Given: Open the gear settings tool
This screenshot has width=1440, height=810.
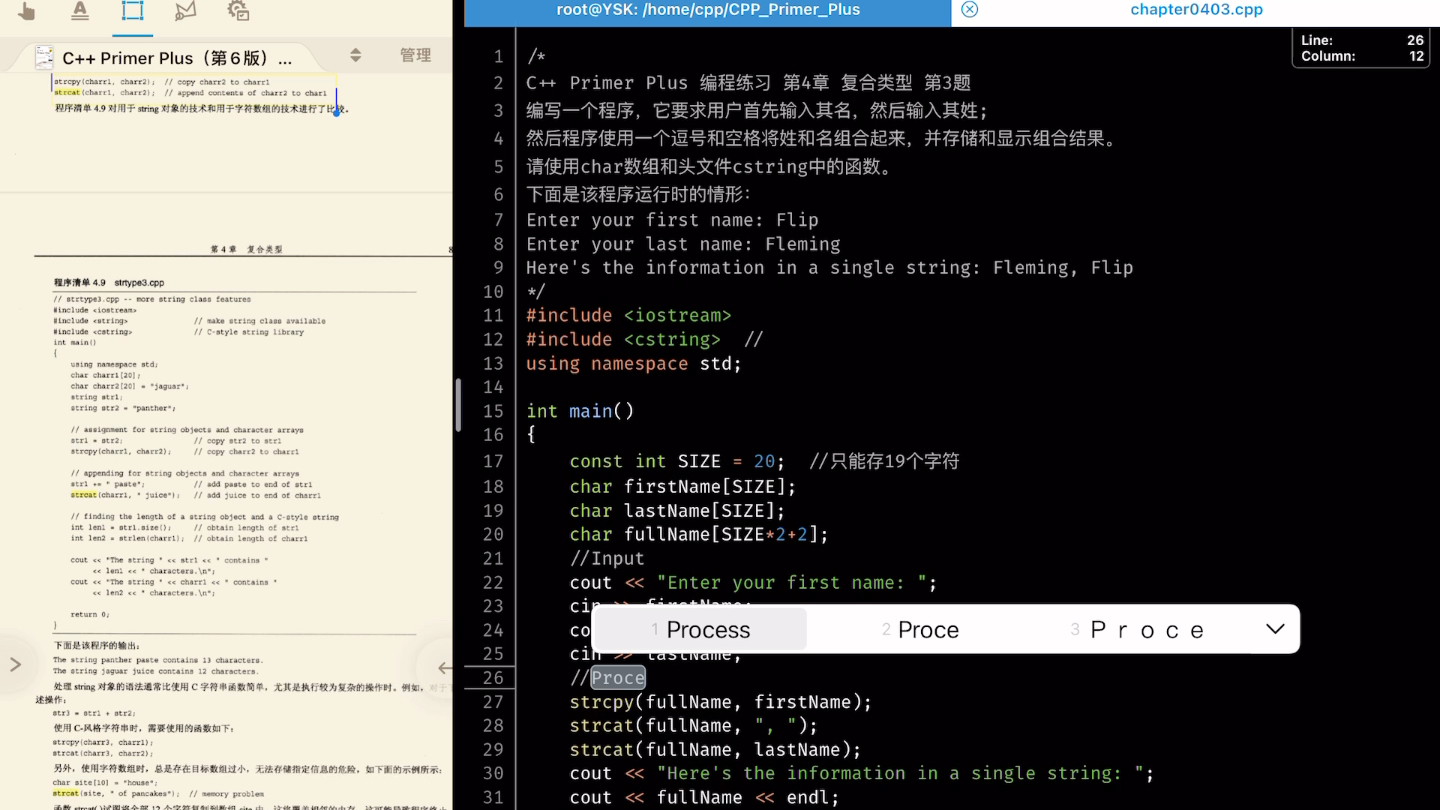Looking at the screenshot, I should (x=238, y=11).
